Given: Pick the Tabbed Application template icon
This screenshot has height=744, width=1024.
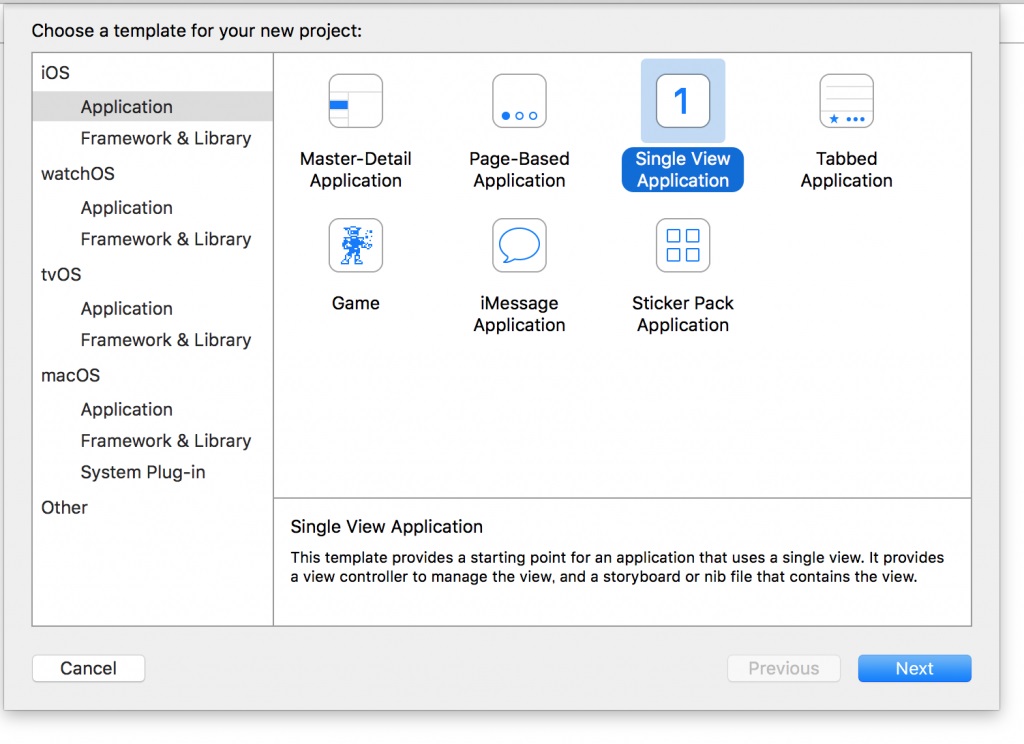Looking at the screenshot, I should (x=846, y=101).
